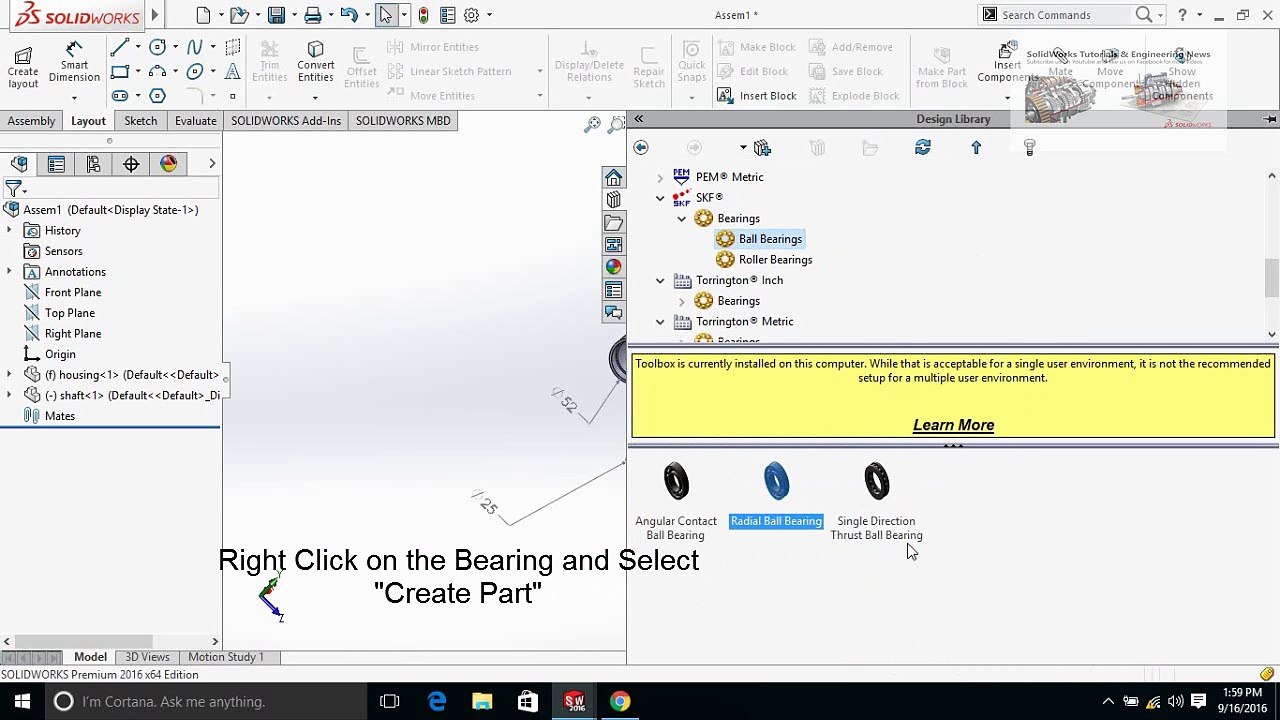Viewport: 1280px width, 720px height.
Task: Collapse the Torrington Metric folder
Action: pyautogui.click(x=660, y=322)
